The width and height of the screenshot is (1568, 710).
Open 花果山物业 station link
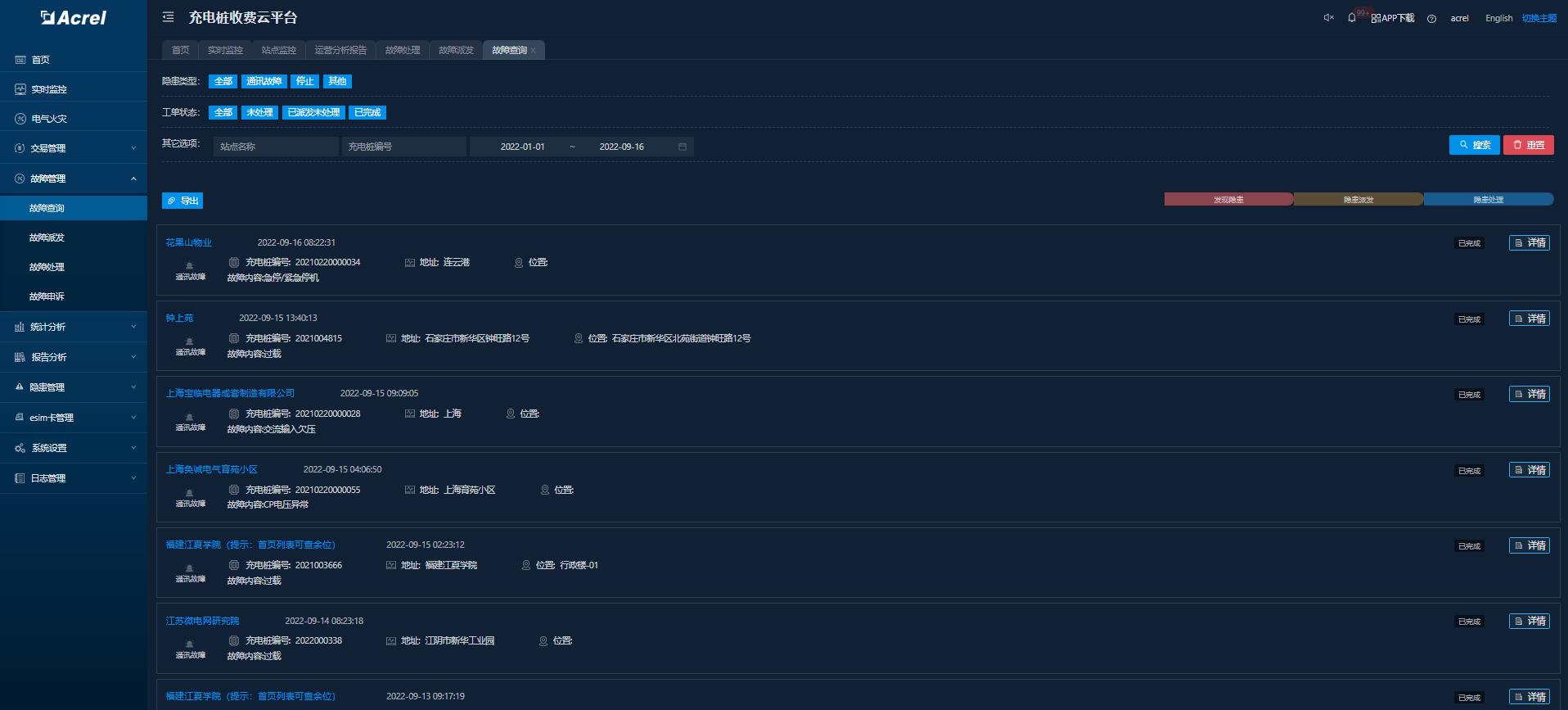click(188, 242)
